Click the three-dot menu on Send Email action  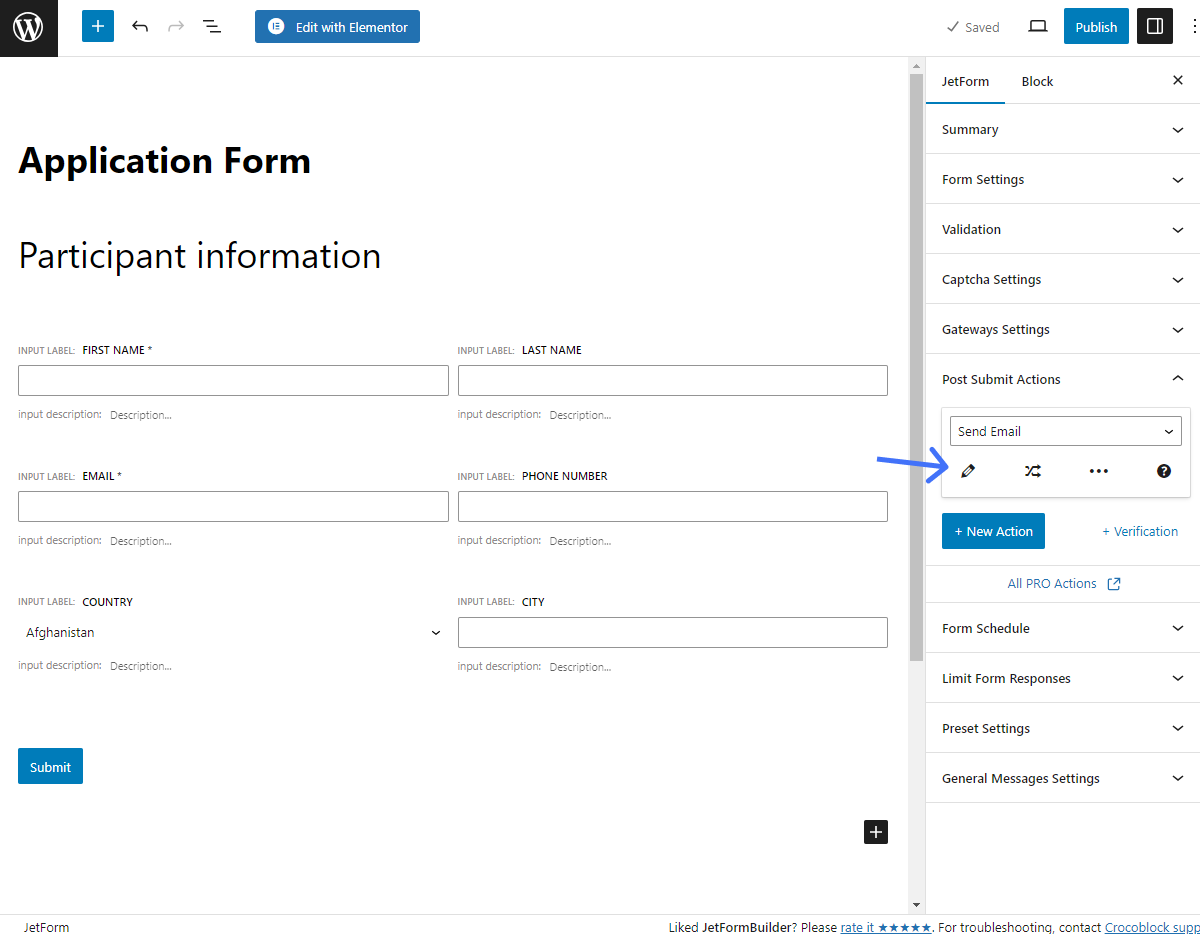(x=1098, y=470)
